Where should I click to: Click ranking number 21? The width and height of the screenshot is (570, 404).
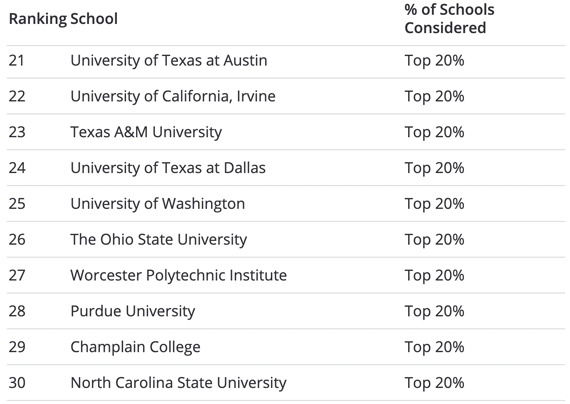click(17, 60)
